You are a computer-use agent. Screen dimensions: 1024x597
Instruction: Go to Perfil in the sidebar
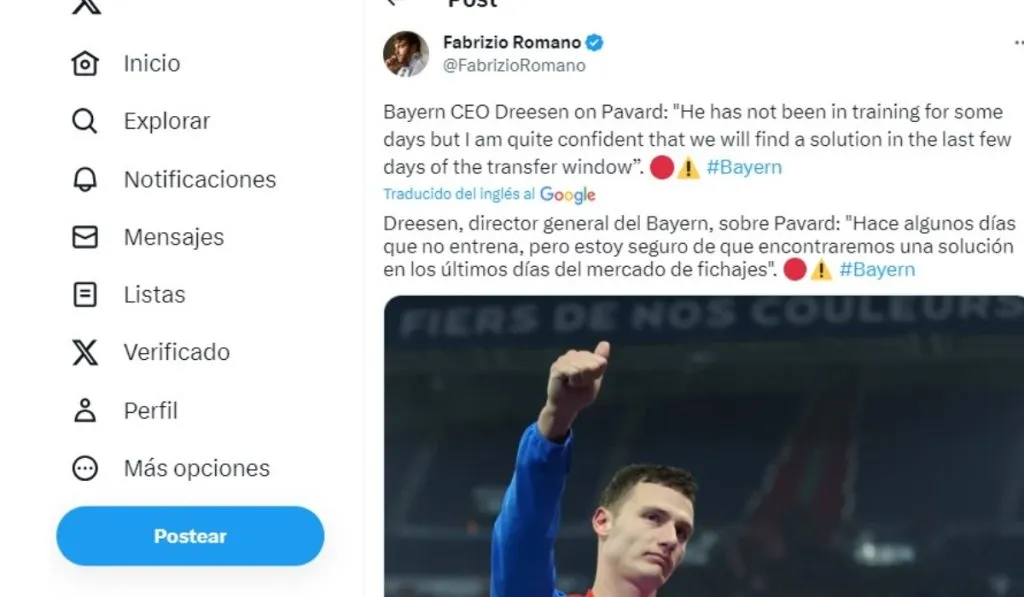[x=150, y=410]
